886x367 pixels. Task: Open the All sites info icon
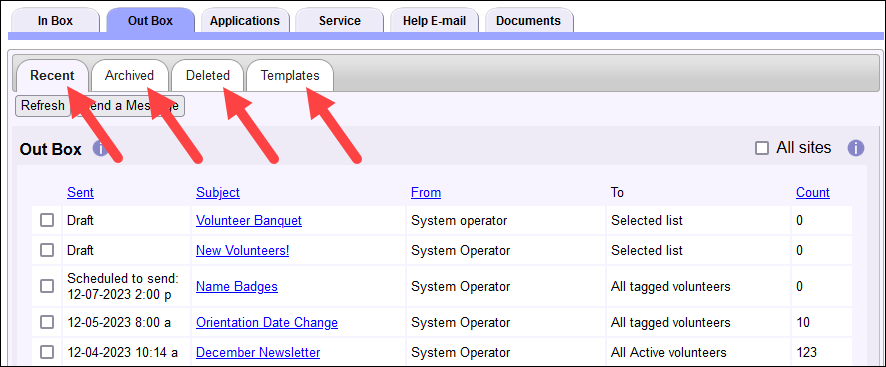[x=855, y=149]
